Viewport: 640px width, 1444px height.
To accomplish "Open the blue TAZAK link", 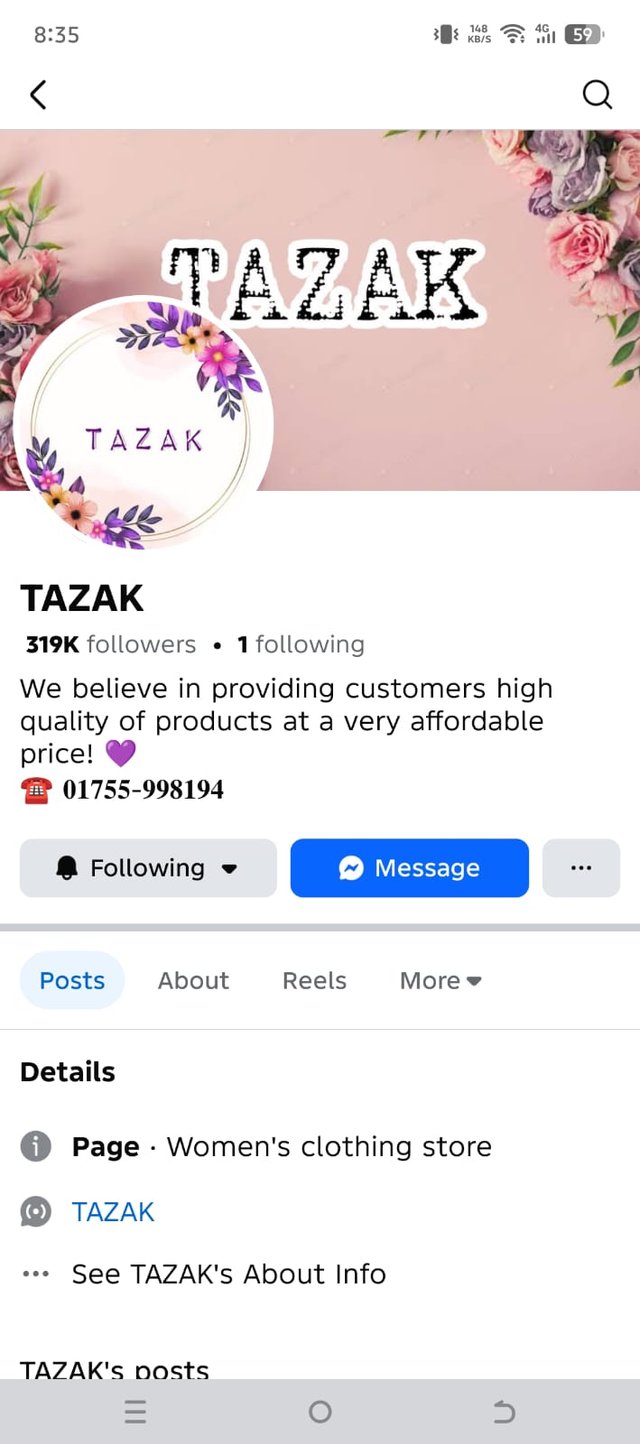I will (113, 1212).
